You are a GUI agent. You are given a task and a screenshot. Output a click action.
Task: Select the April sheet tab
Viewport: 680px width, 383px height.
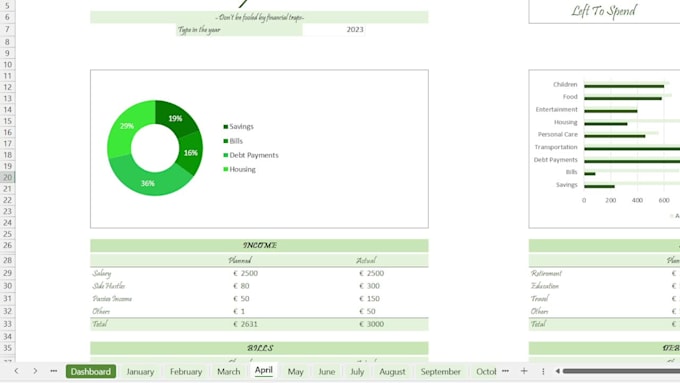point(264,370)
